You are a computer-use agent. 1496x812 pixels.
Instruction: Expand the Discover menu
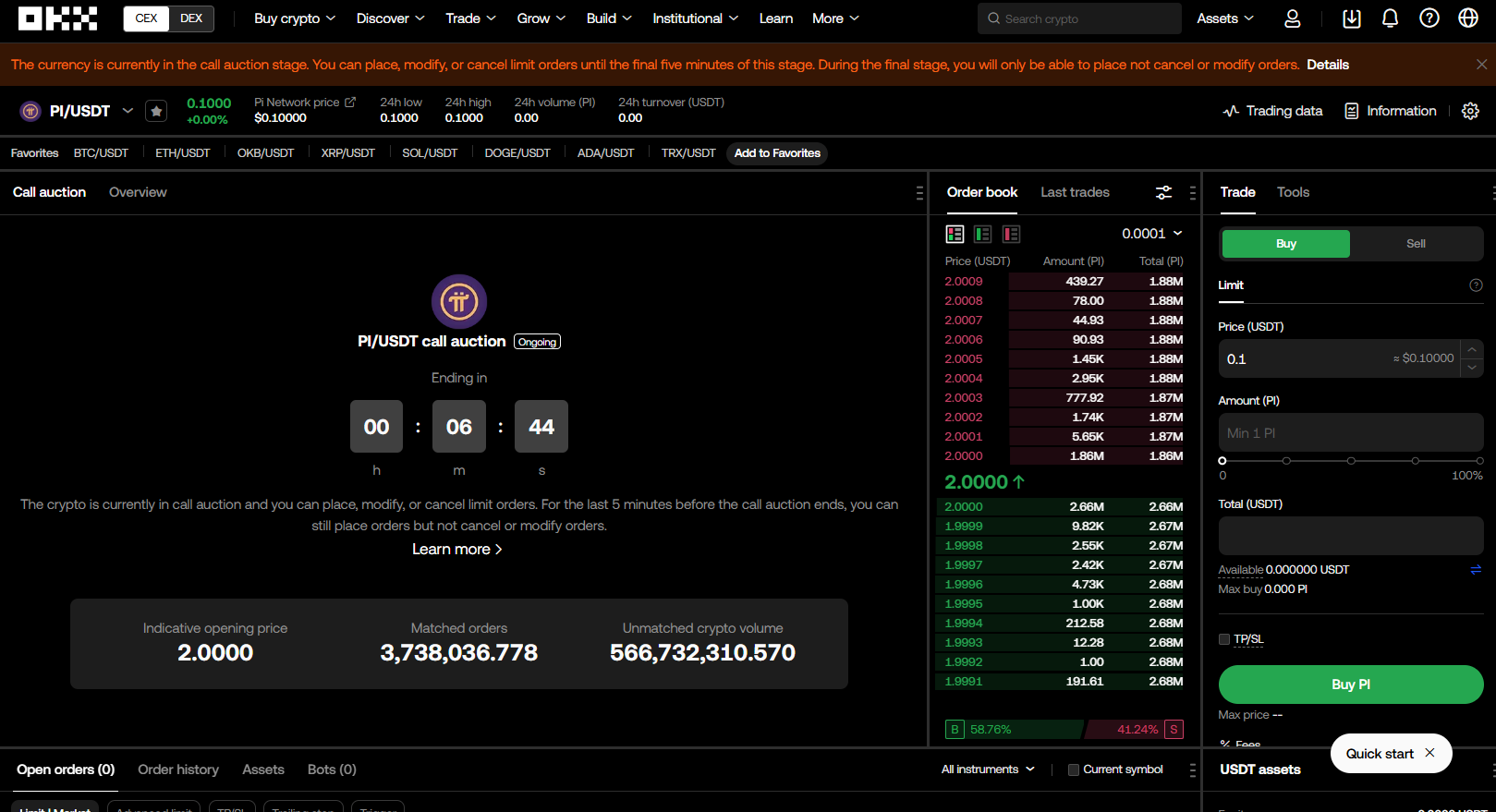point(390,18)
